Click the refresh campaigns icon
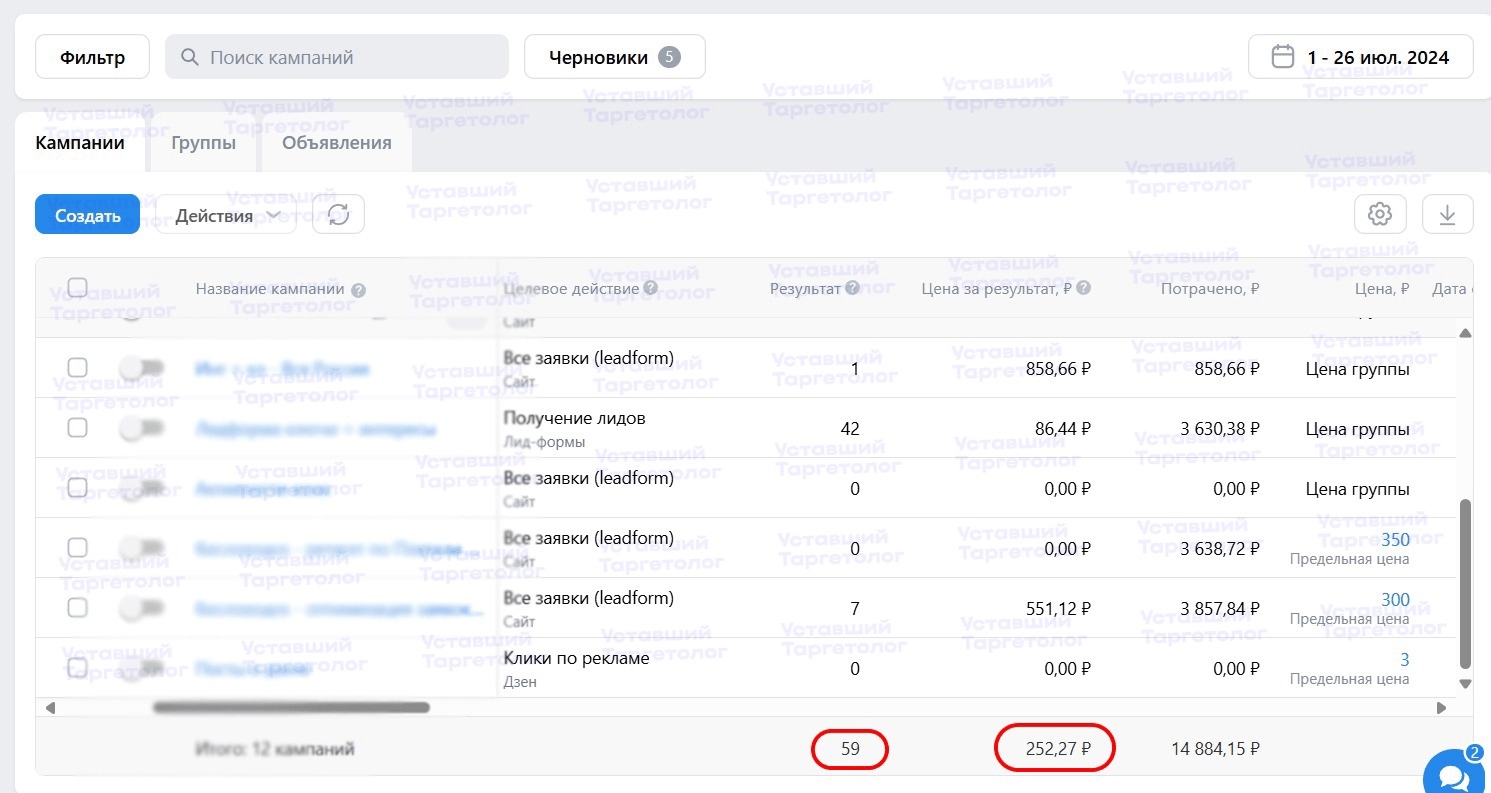Screen dimensions: 1491x793 tap(338, 215)
